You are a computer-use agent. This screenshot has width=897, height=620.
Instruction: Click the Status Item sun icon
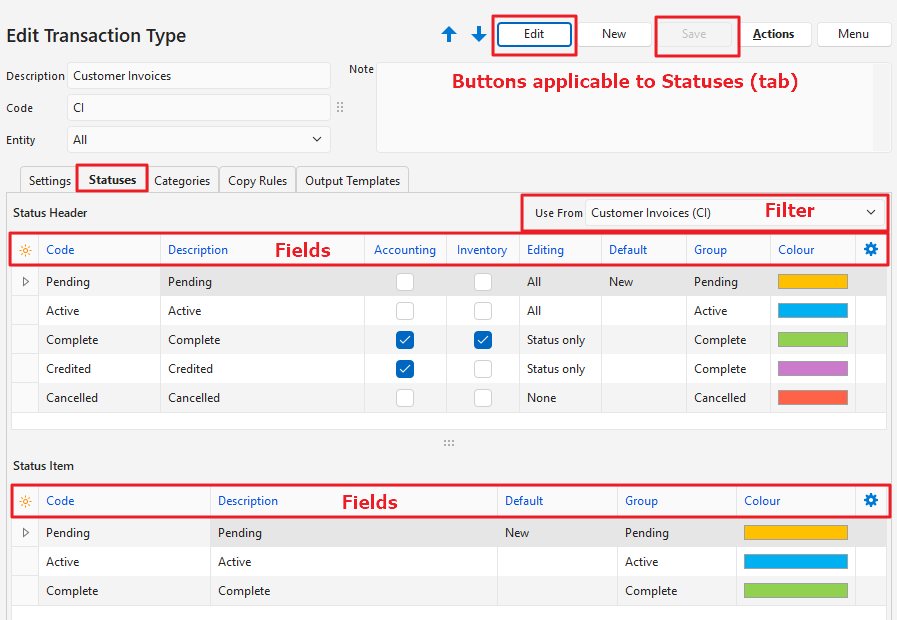tap(25, 501)
